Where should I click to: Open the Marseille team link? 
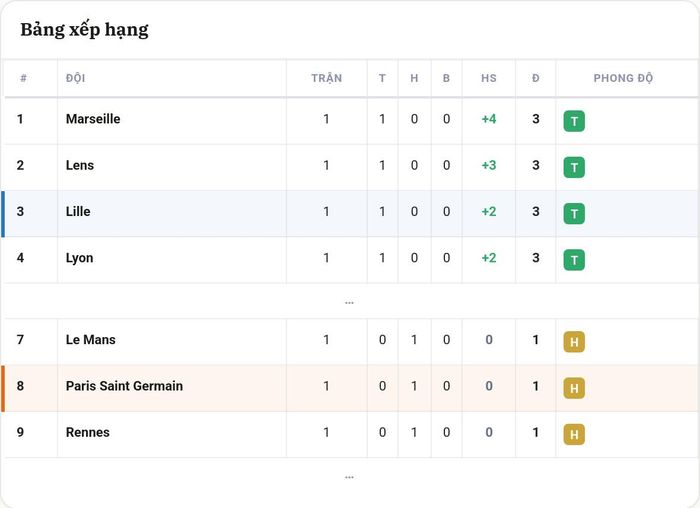[x=93, y=119]
